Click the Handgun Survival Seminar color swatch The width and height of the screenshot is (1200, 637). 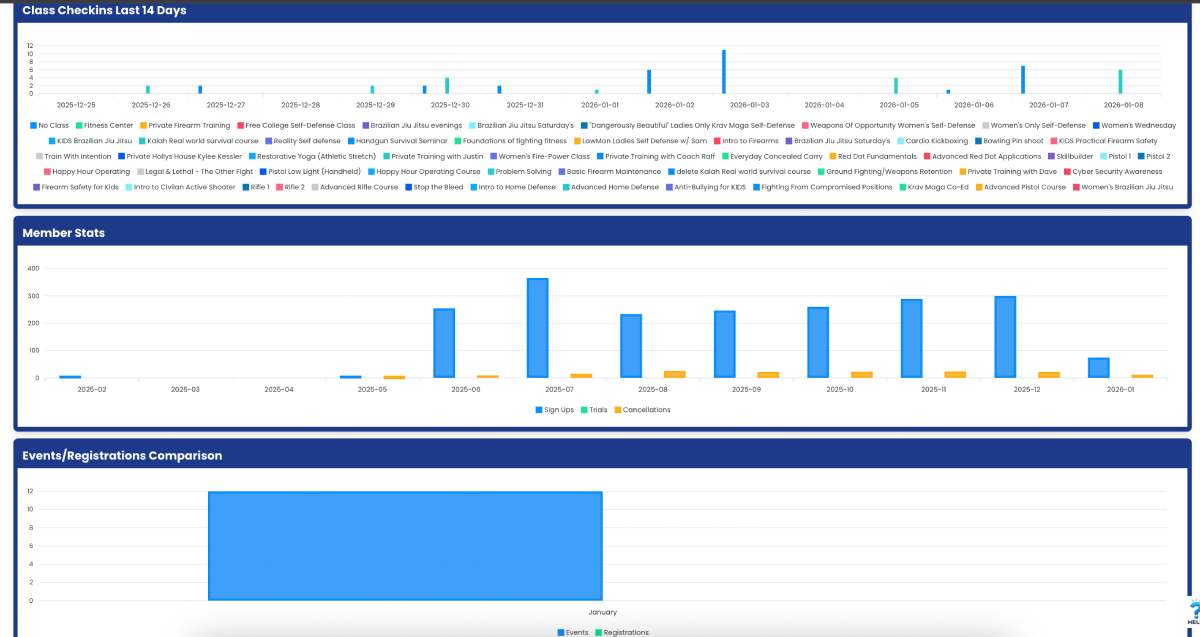(351, 141)
